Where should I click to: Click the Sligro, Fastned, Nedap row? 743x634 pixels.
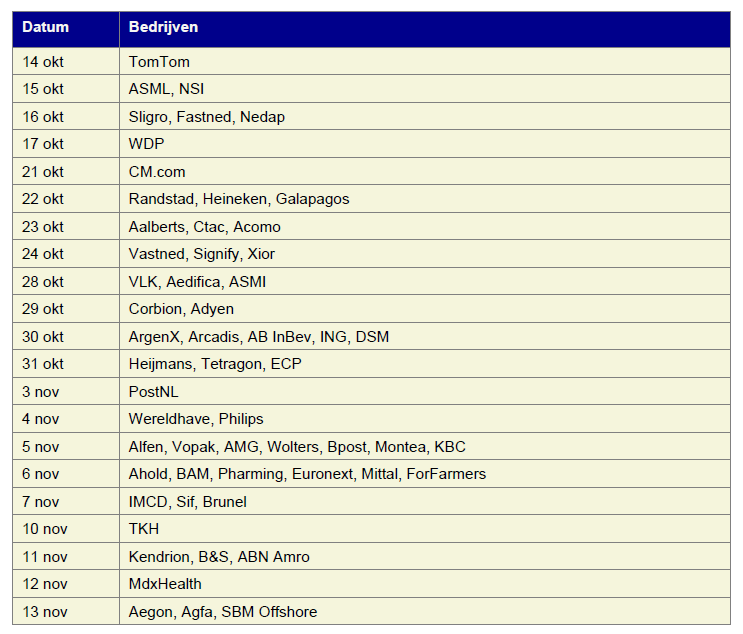tap(206, 117)
